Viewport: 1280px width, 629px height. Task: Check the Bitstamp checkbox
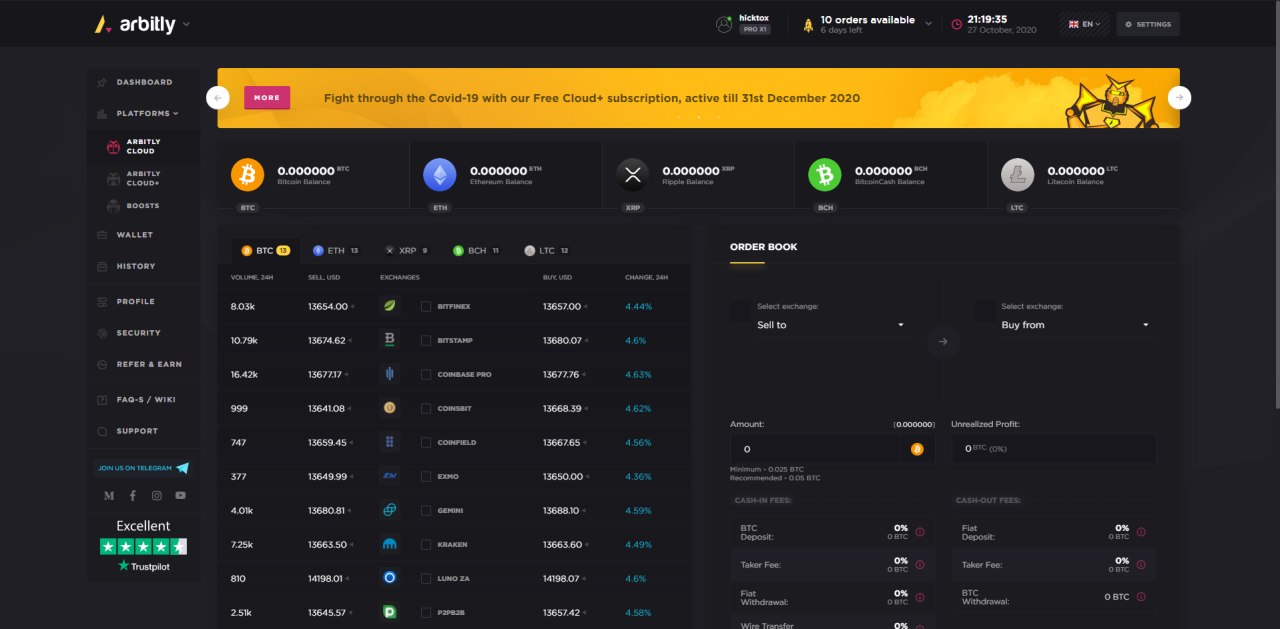[x=426, y=340]
